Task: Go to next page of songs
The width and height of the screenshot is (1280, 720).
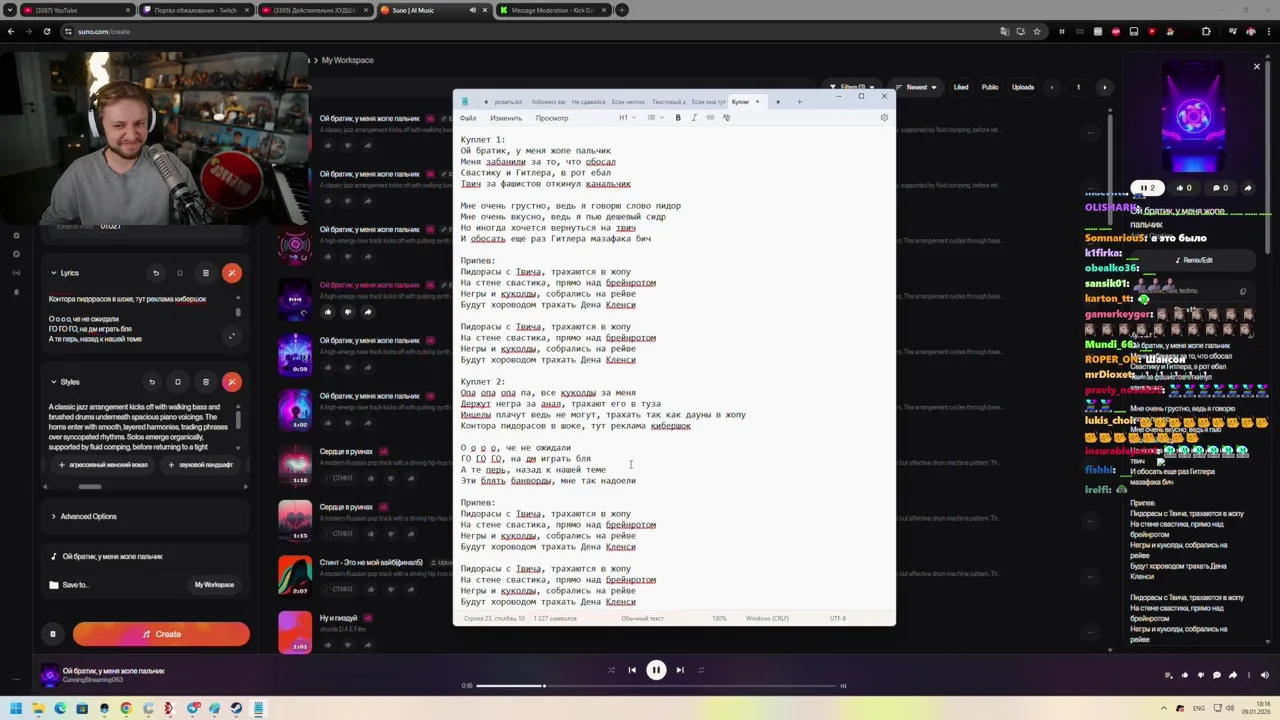Action: click(1104, 87)
